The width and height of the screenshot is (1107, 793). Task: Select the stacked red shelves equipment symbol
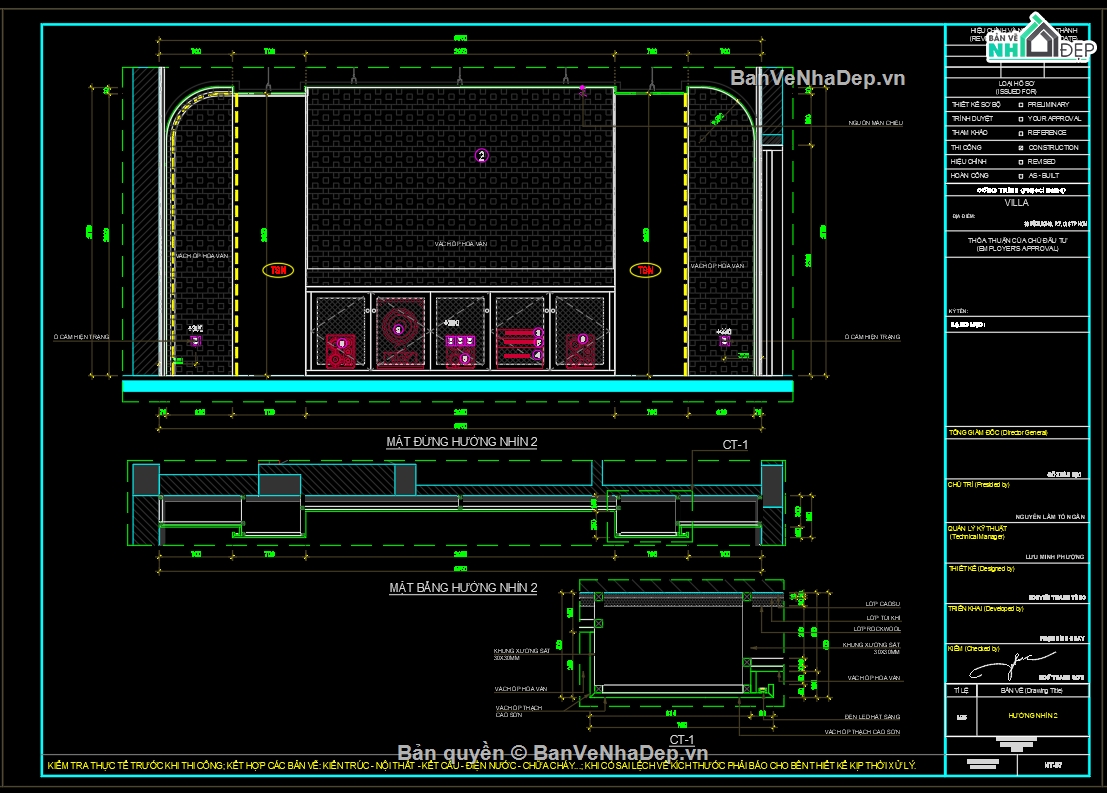(520, 341)
